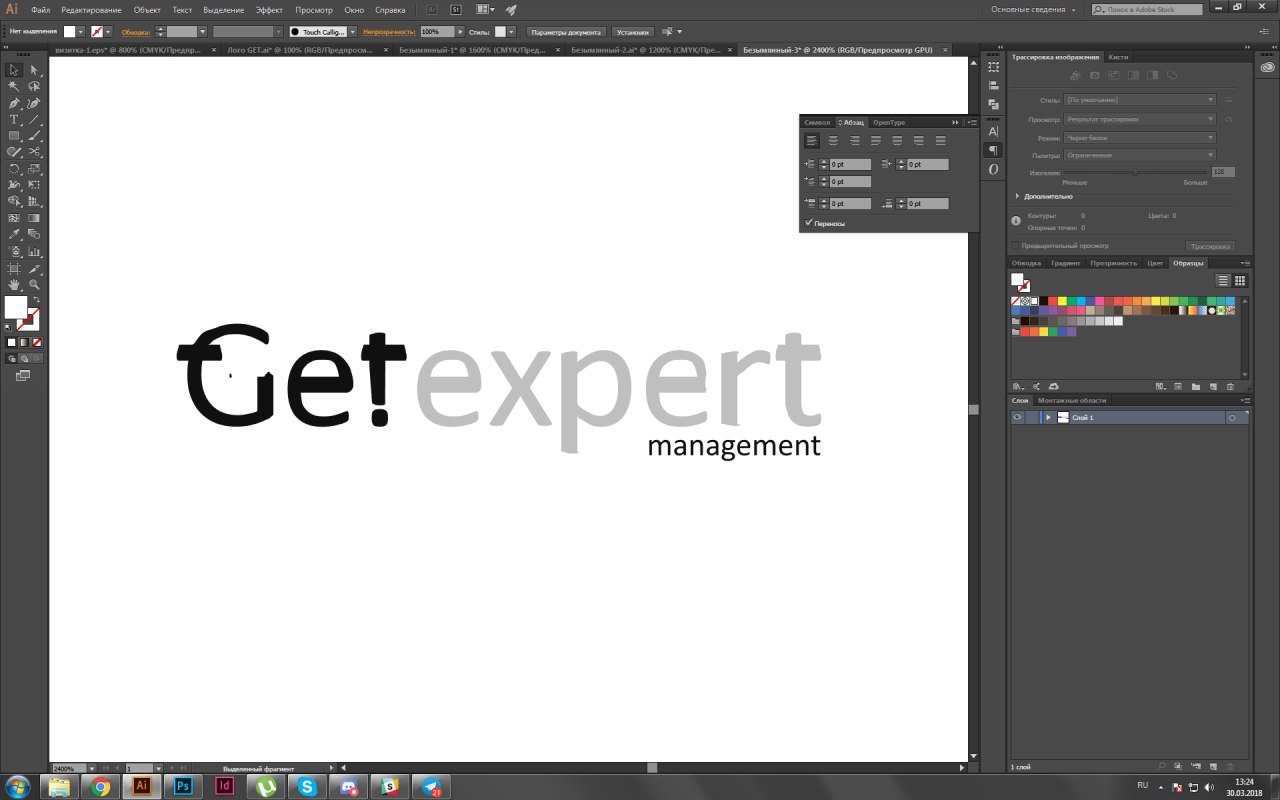Click Установки button
This screenshot has height=800, width=1280.
point(633,32)
